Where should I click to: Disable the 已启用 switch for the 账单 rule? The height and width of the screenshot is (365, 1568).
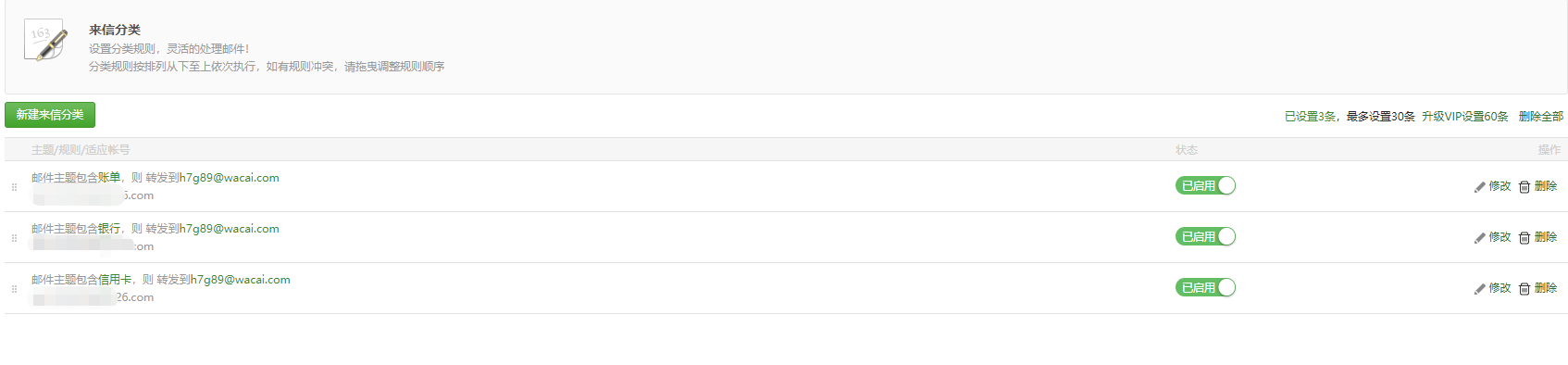pyautogui.click(x=1205, y=185)
